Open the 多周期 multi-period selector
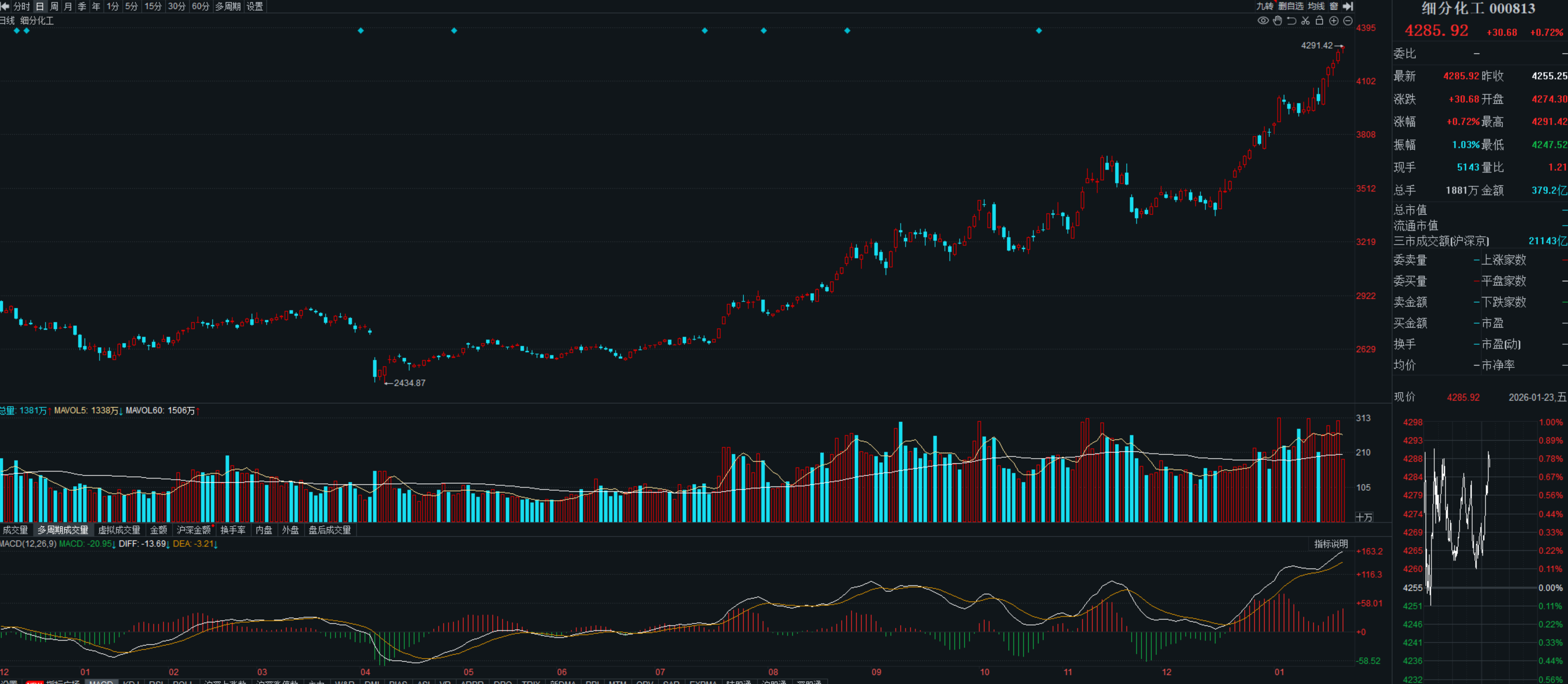Viewport: 1568px width, 684px height. [x=227, y=6]
